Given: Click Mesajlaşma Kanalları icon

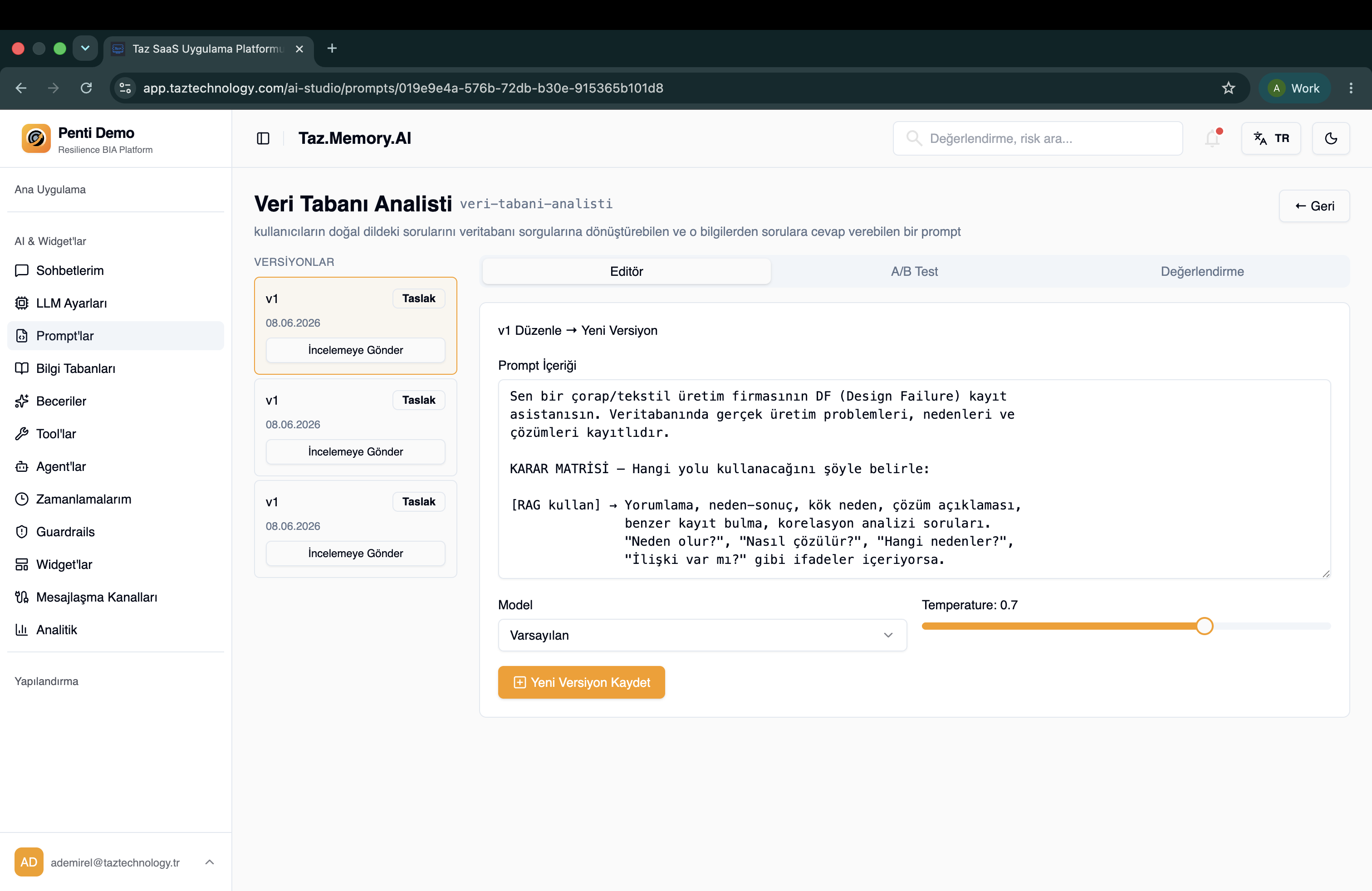Looking at the screenshot, I should [22, 597].
